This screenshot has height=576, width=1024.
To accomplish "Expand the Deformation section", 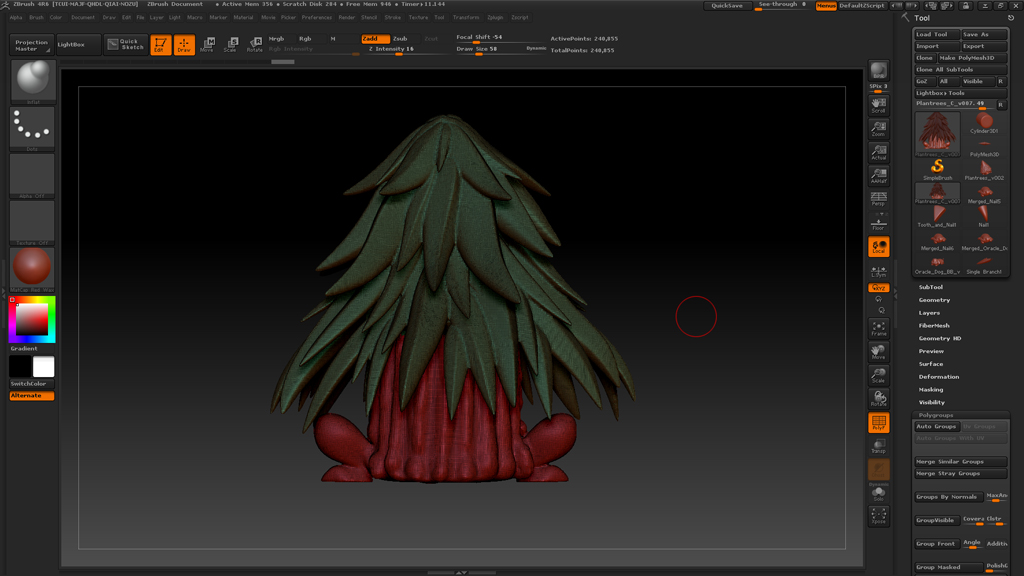I will [x=940, y=377].
